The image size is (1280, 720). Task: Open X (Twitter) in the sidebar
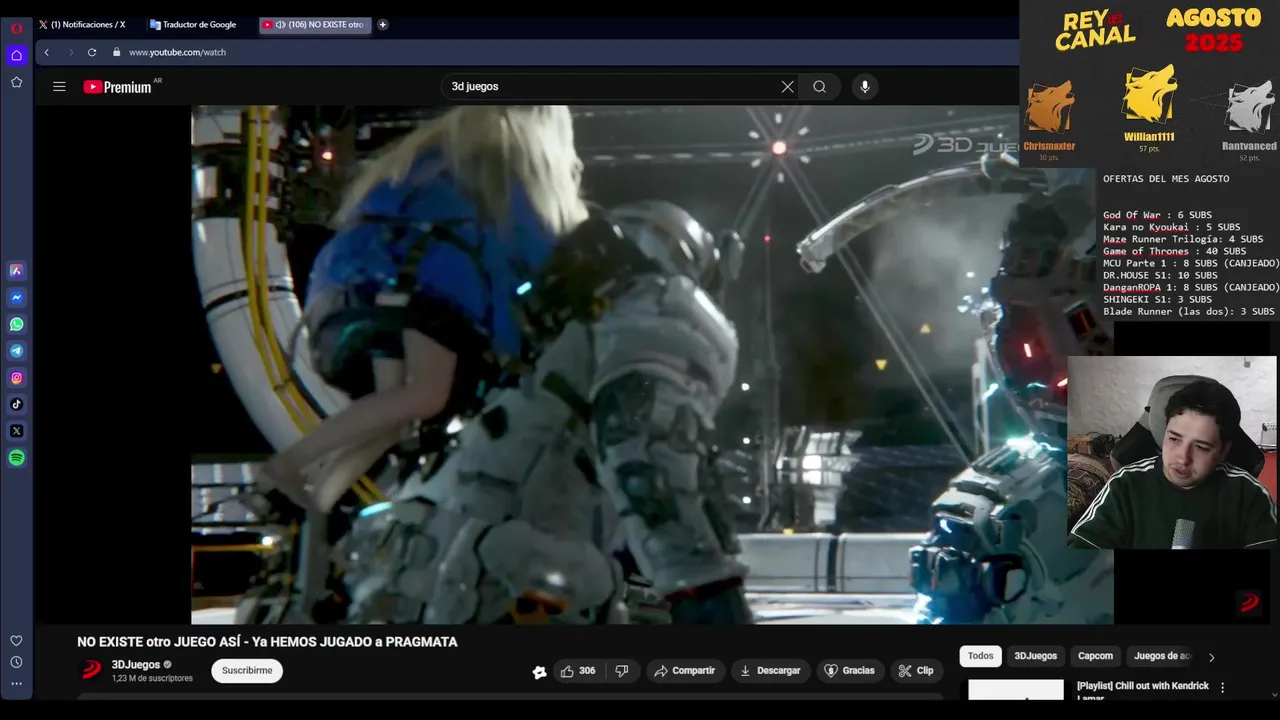pyautogui.click(x=16, y=431)
